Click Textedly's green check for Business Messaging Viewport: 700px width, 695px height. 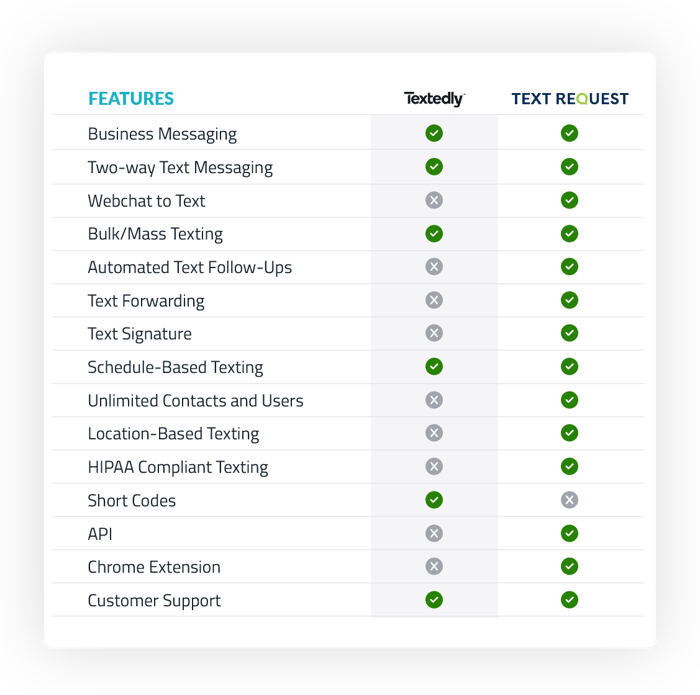tap(434, 133)
